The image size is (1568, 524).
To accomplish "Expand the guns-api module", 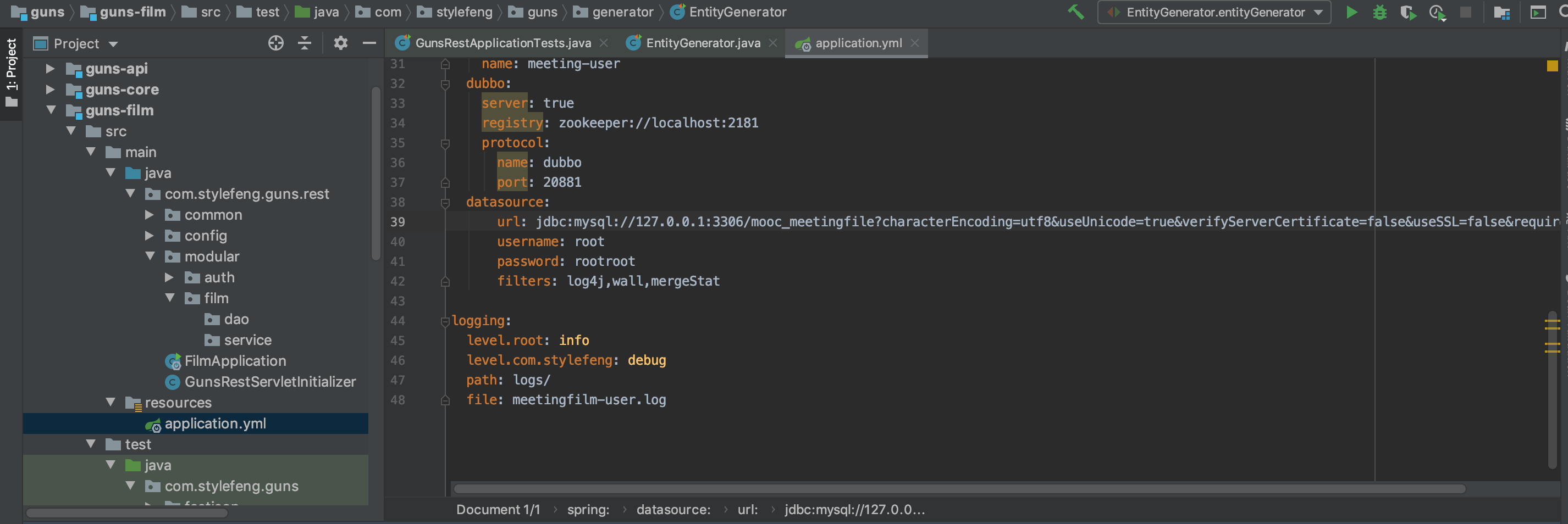I will click(x=51, y=69).
